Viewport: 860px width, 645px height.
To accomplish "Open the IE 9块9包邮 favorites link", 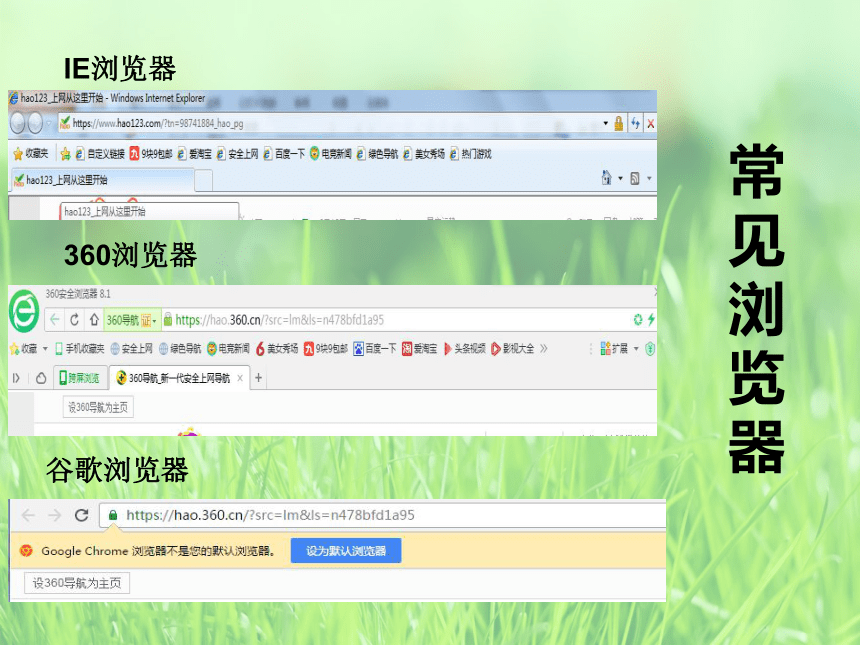I will point(151,154).
